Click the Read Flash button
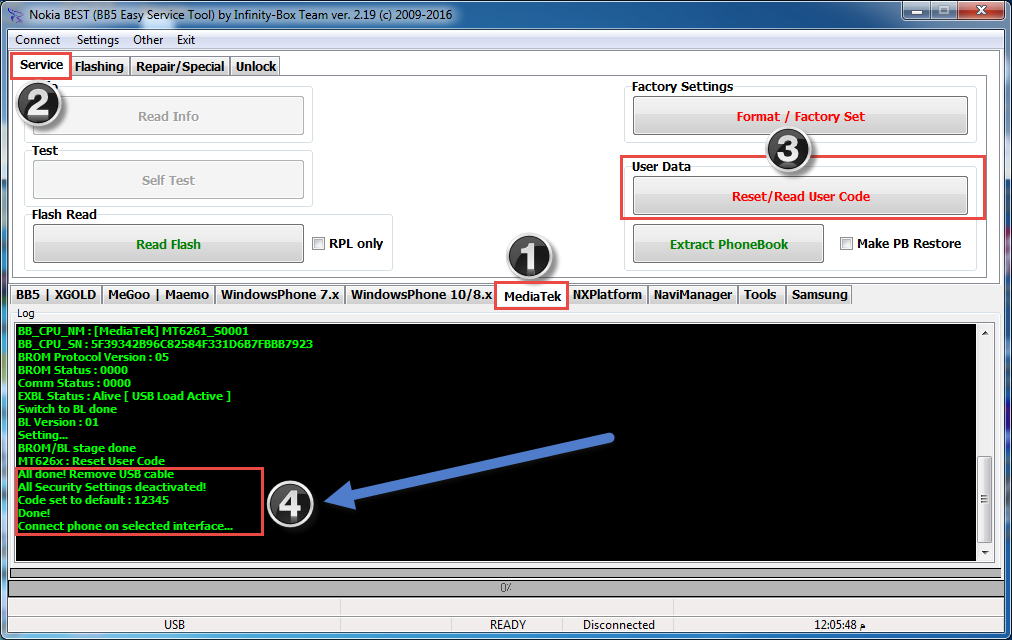Screen dimensions: 1012x640 point(168,244)
